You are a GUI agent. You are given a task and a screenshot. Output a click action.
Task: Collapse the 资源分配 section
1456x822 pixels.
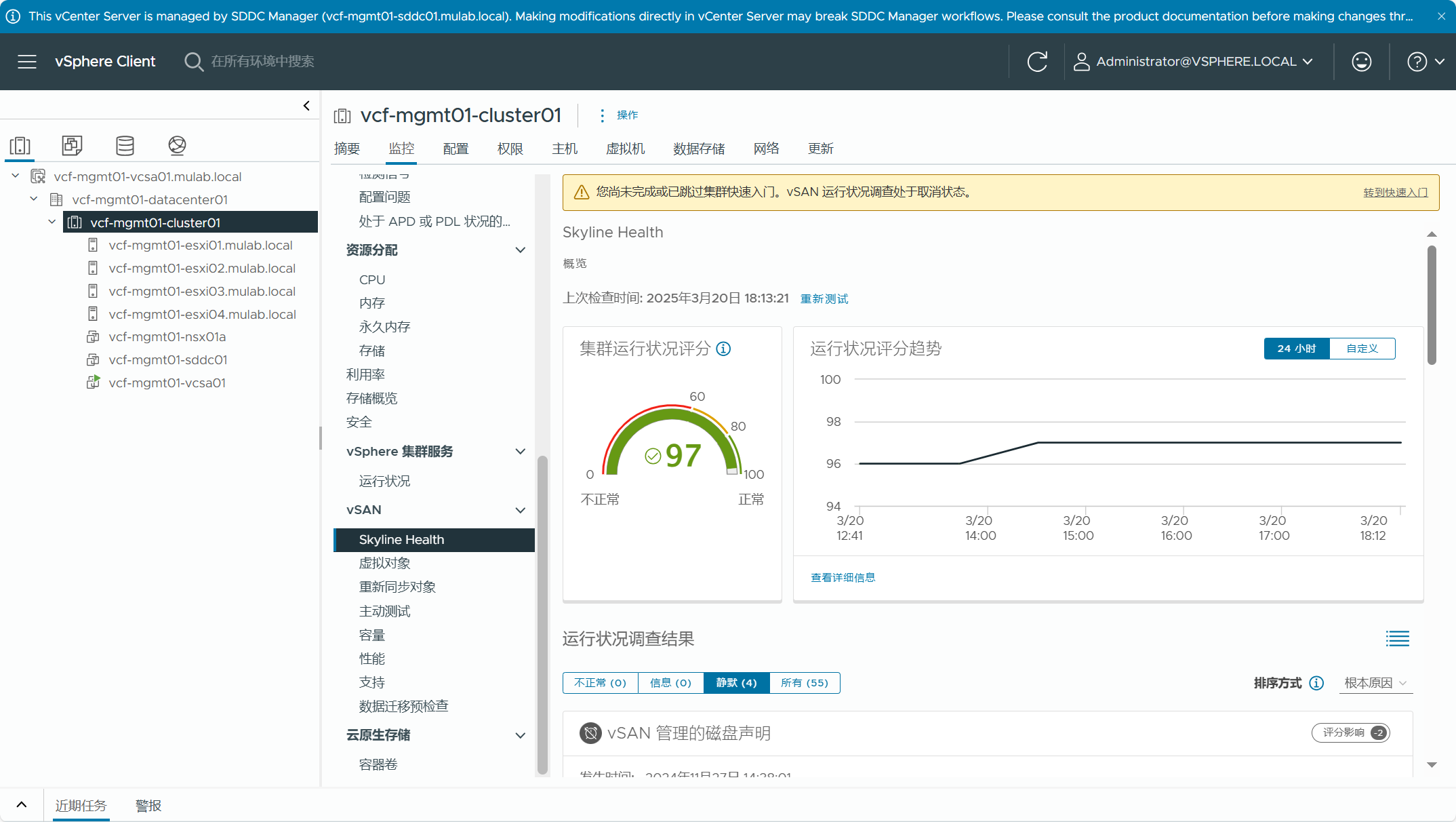pos(520,250)
